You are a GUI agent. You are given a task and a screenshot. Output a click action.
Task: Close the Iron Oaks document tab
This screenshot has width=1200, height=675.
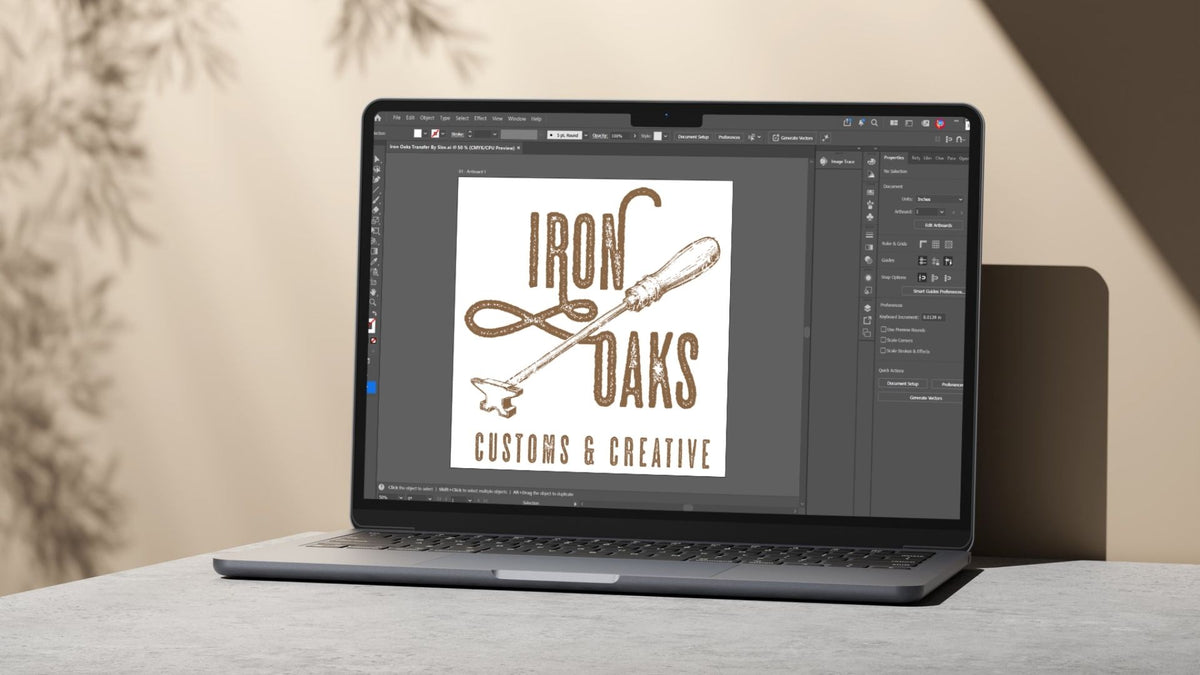coord(518,148)
